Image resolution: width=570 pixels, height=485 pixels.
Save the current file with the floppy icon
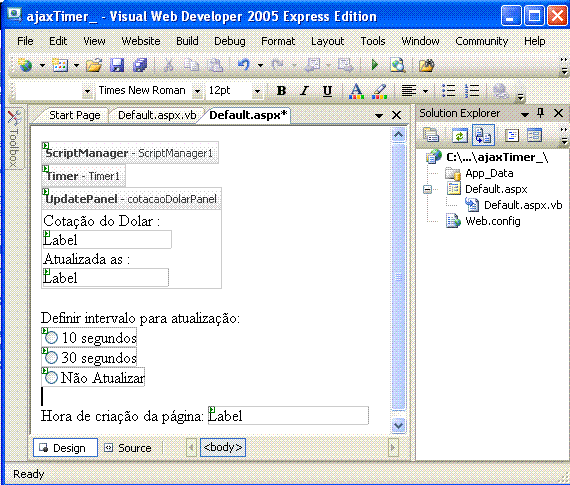117,66
